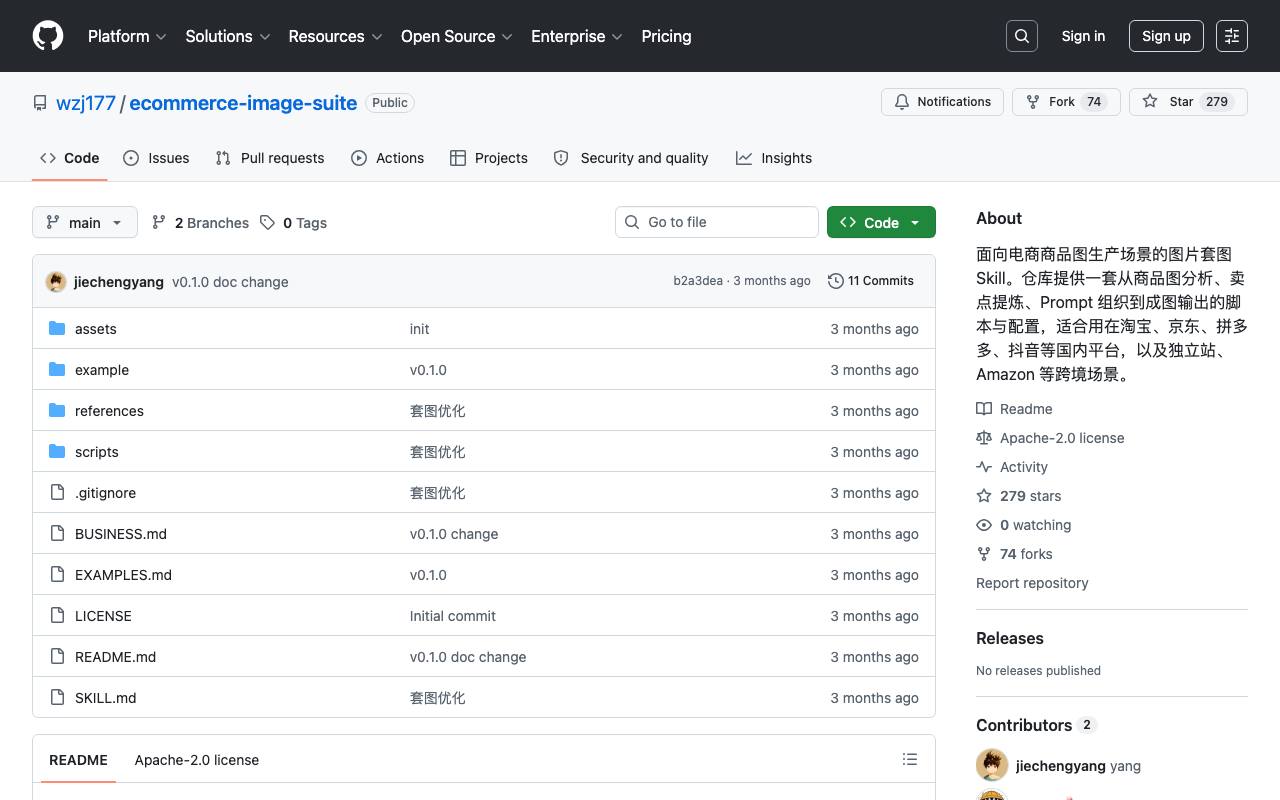Click the eye icon next to watching
The height and width of the screenshot is (800, 1280).
984,525
